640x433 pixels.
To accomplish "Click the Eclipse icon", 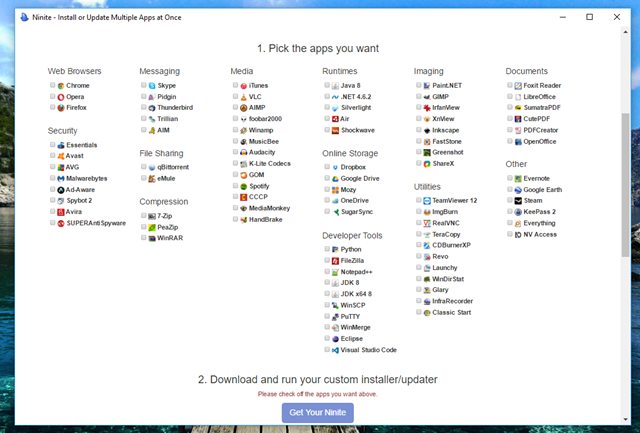I will (335, 339).
